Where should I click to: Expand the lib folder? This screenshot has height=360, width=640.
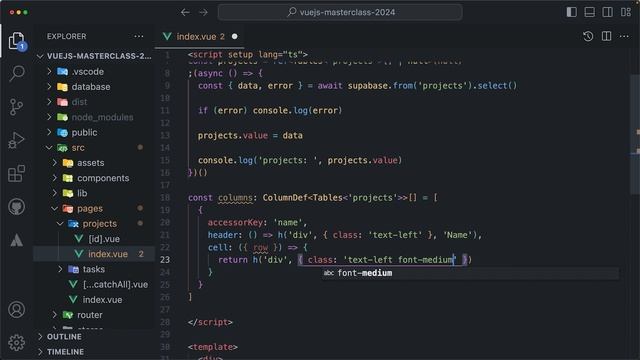[94, 193]
